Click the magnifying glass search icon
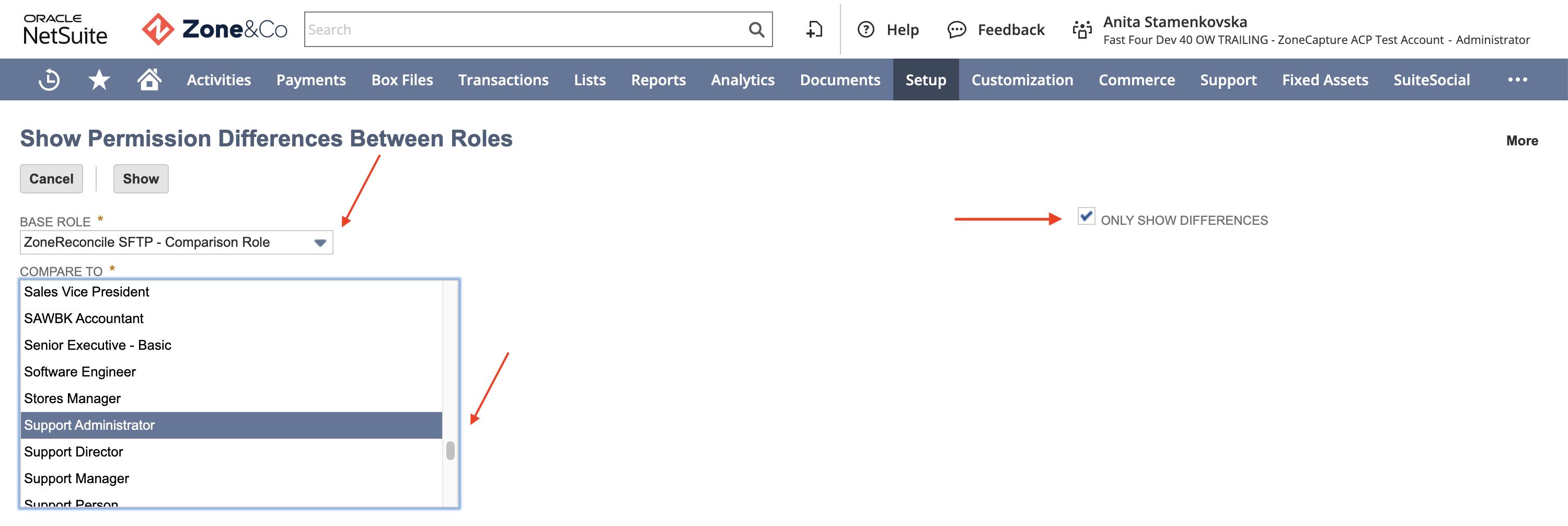This screenshot has width=1568, height=526. tap(755, 29)
